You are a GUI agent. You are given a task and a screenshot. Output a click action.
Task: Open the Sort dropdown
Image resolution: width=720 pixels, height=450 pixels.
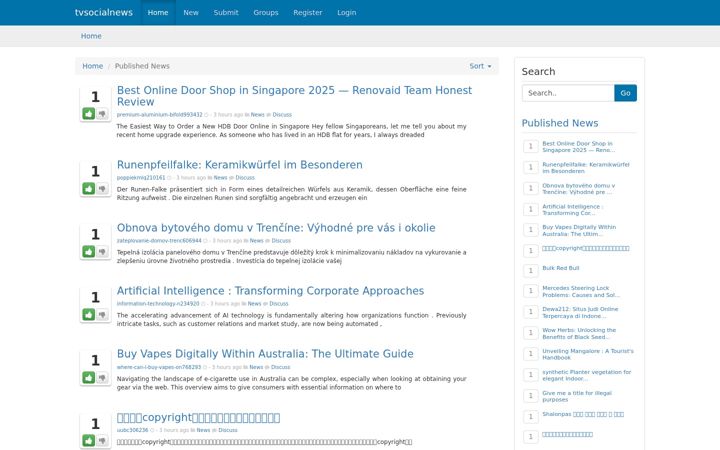tap(480, 66)
